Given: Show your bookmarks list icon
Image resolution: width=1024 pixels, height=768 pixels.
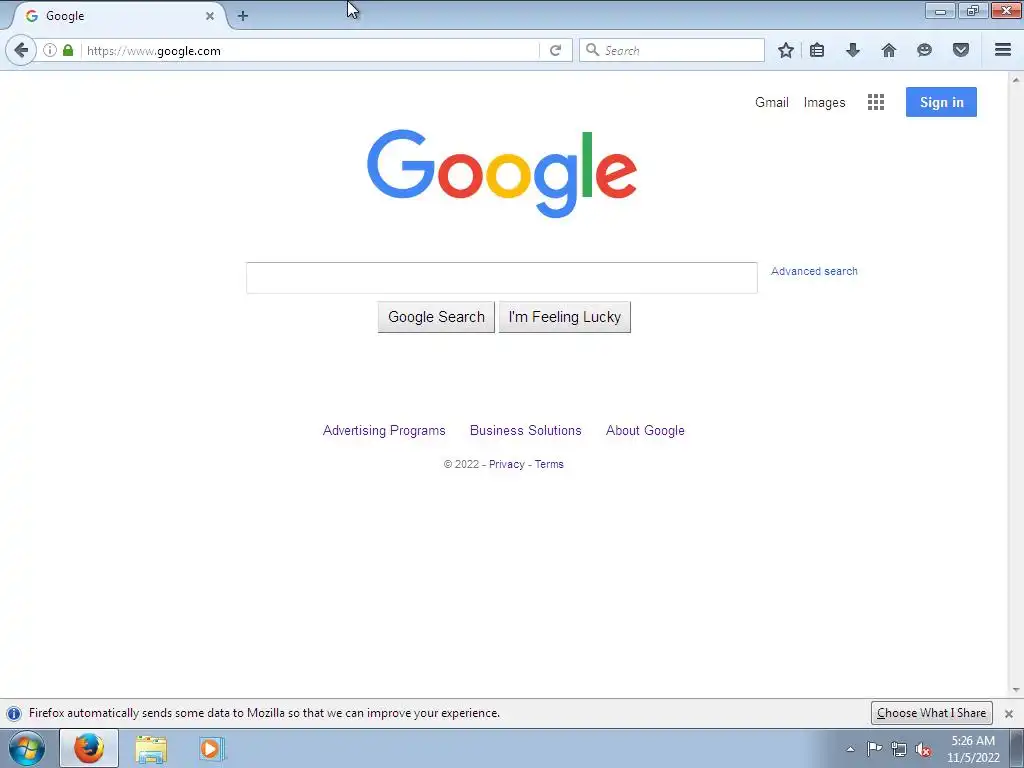Looking at the screenshot, I should tap(817, 50).
